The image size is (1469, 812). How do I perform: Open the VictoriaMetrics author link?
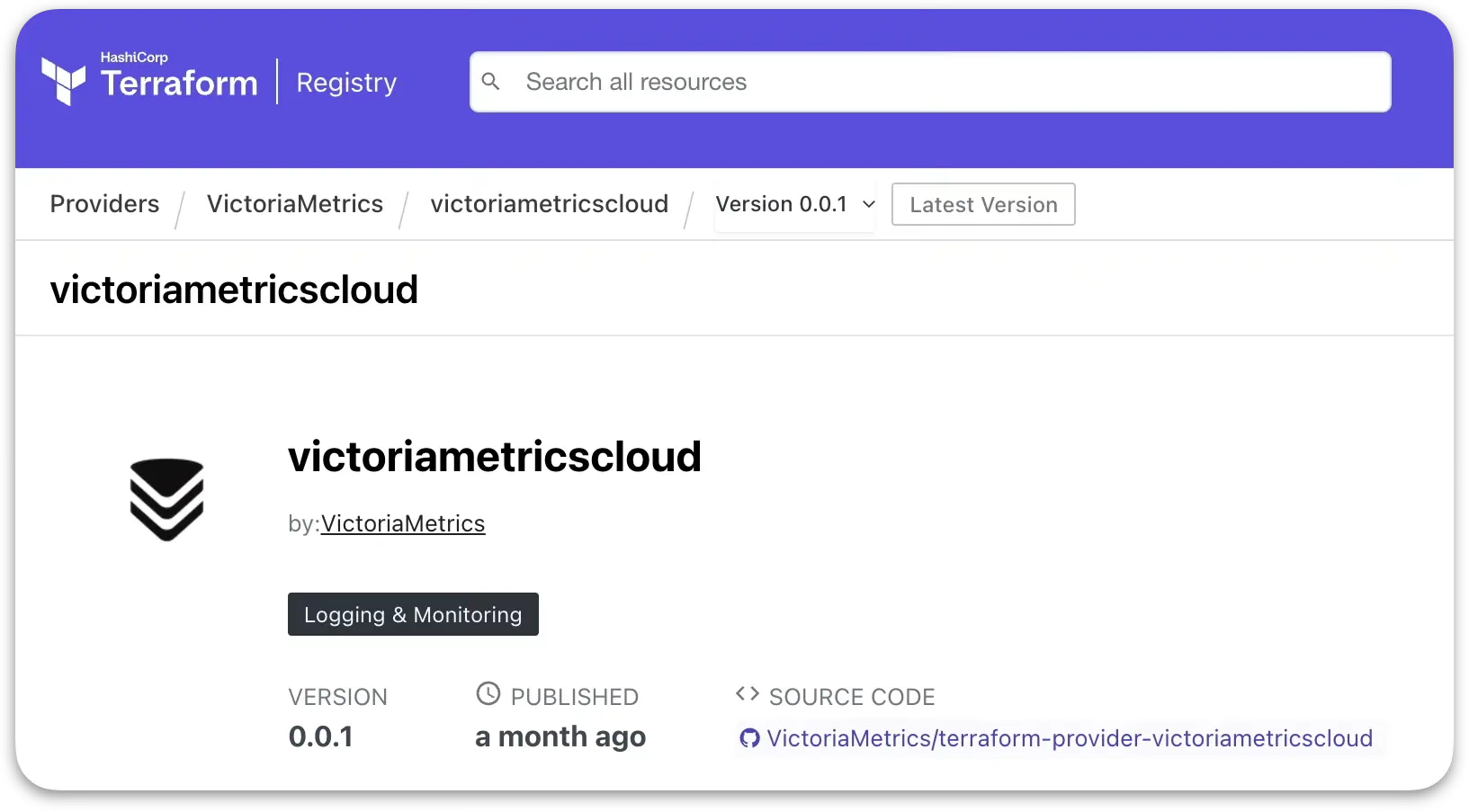403,523
